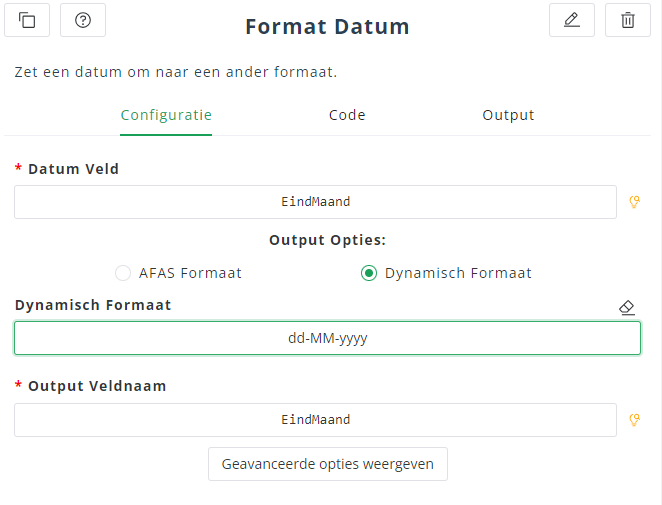
Task: Click the Format Datum title
Action: (327, 27)
